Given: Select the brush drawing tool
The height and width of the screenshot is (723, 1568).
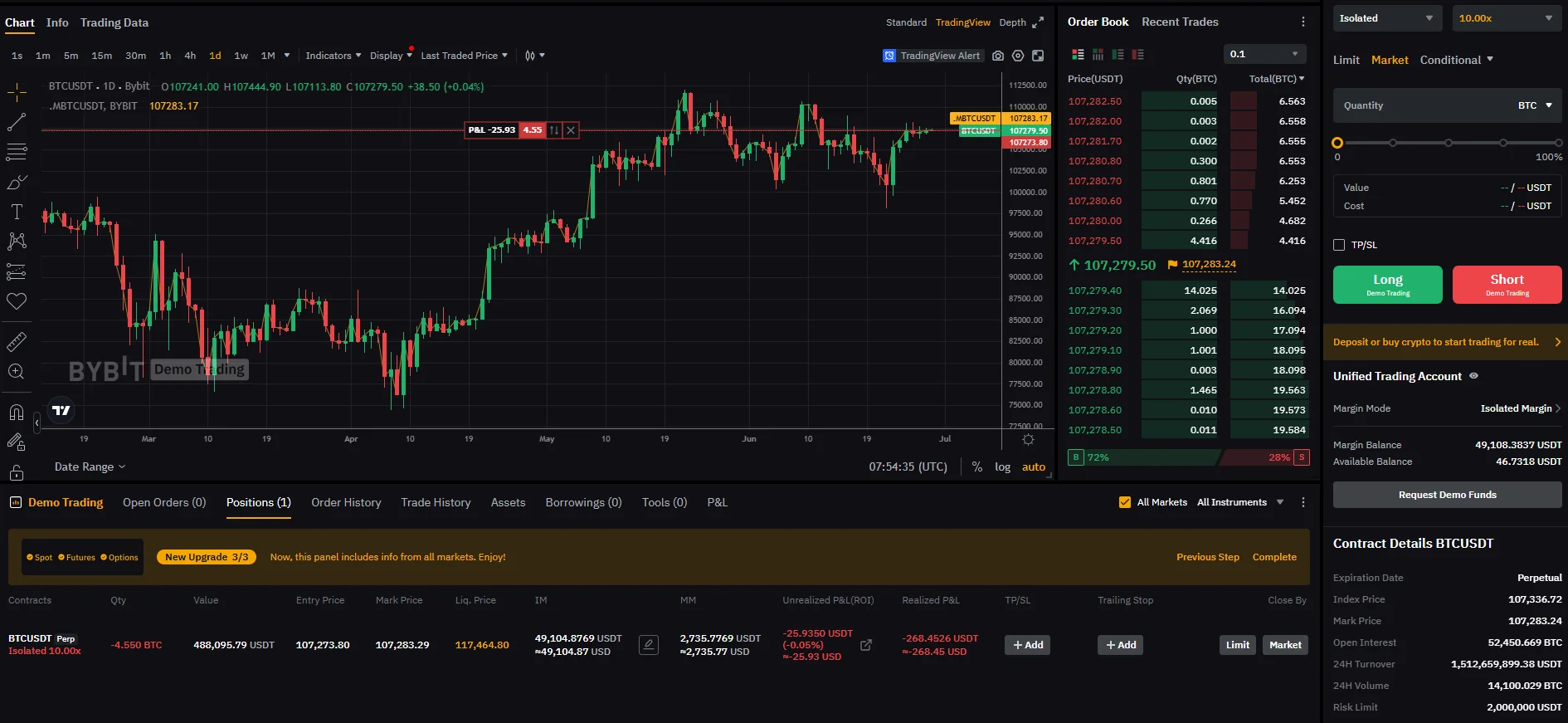Looking at the screenshot, I should (x=17, y=182).
